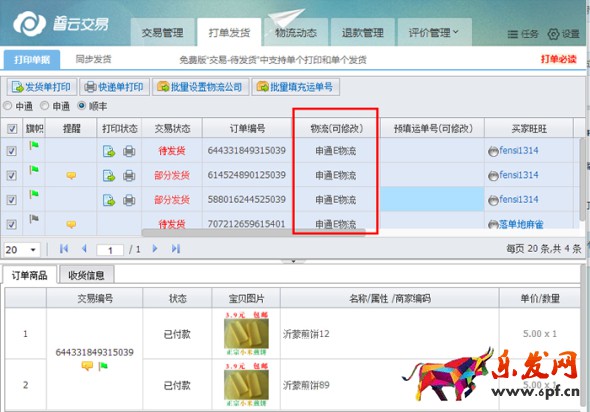Click the green flag in first order row

34,145
